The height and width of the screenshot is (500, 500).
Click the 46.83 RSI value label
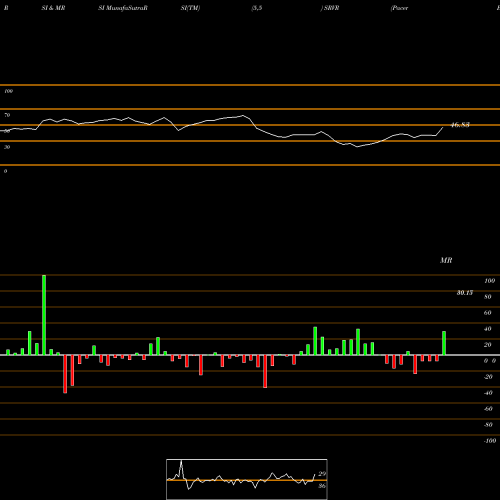(460, 125)
